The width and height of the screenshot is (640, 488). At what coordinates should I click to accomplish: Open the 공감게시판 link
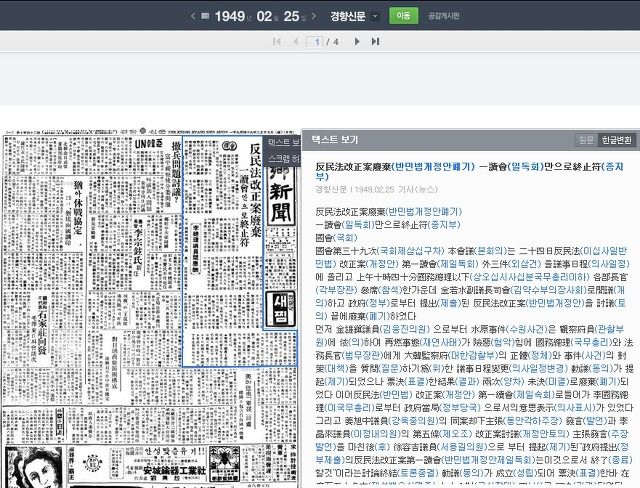tap(444, 16)
